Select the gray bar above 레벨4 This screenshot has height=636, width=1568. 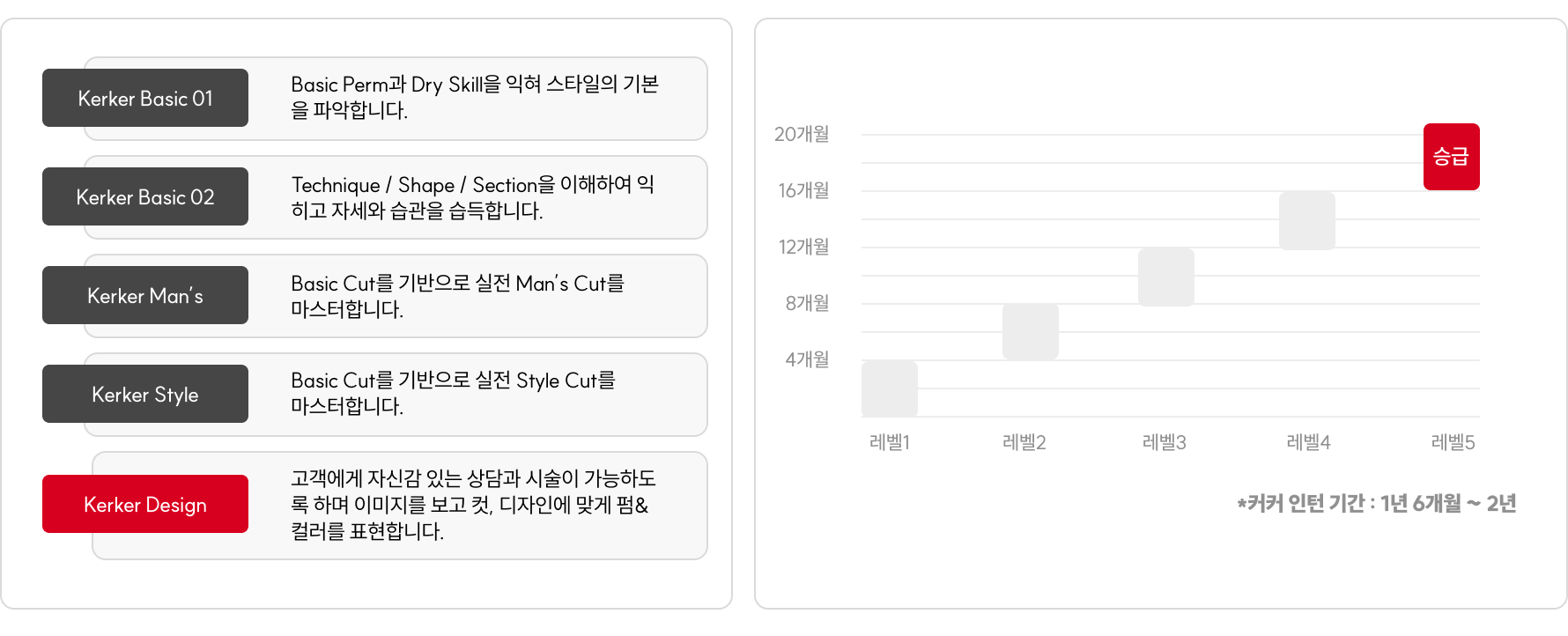click(x=1306, y=220)
